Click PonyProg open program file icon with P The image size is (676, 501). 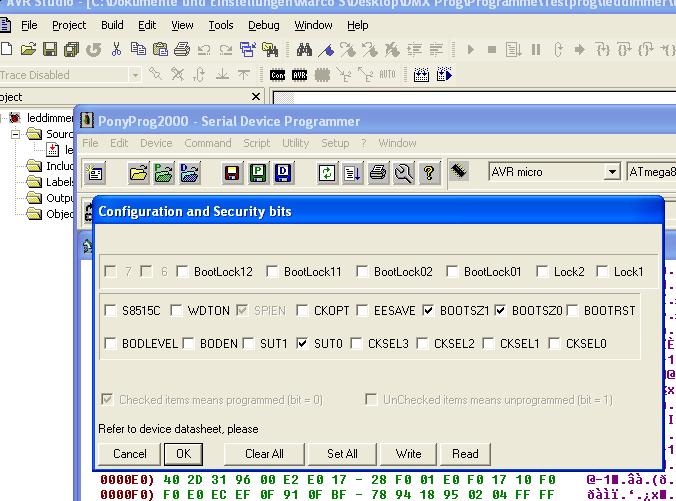click(x=164, y=173)
